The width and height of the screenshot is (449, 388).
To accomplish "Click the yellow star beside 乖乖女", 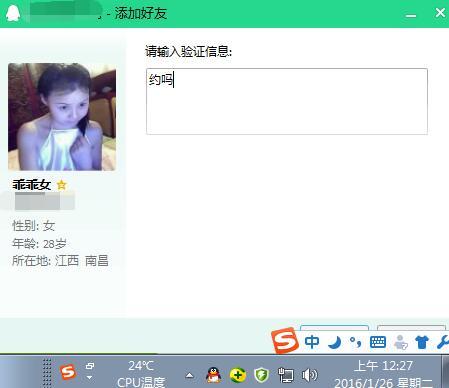I will tap(61, 184).
